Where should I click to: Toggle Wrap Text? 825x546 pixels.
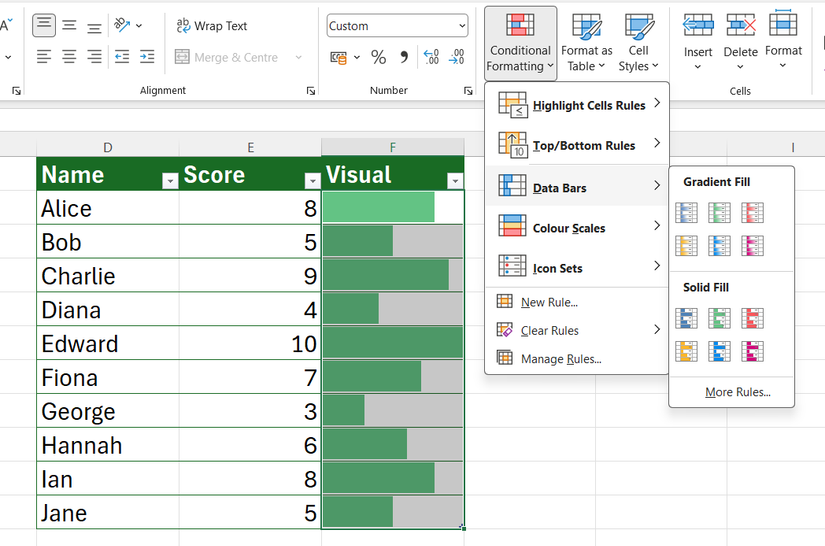point(212,26)
